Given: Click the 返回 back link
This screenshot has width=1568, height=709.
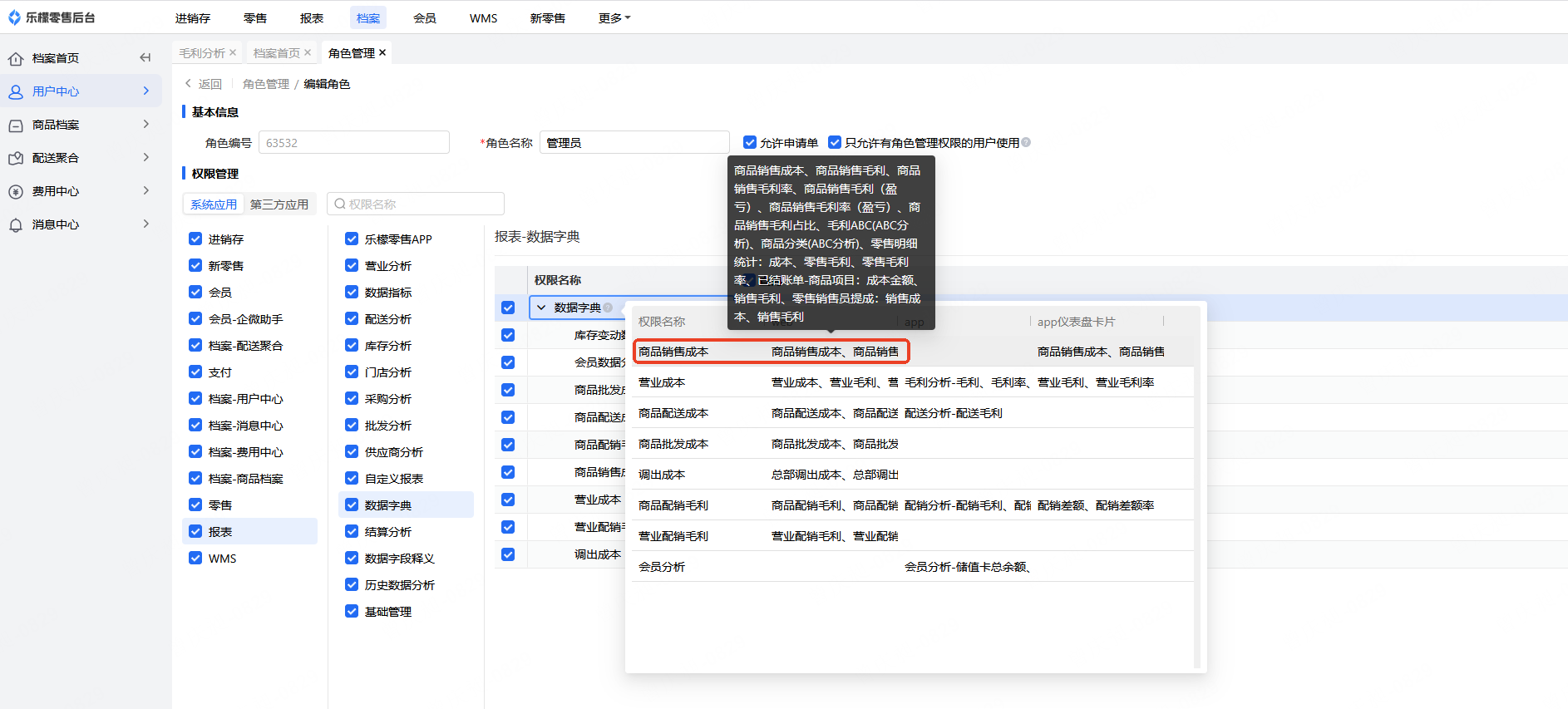Looking at the screenshot, I should click(203, 84).
